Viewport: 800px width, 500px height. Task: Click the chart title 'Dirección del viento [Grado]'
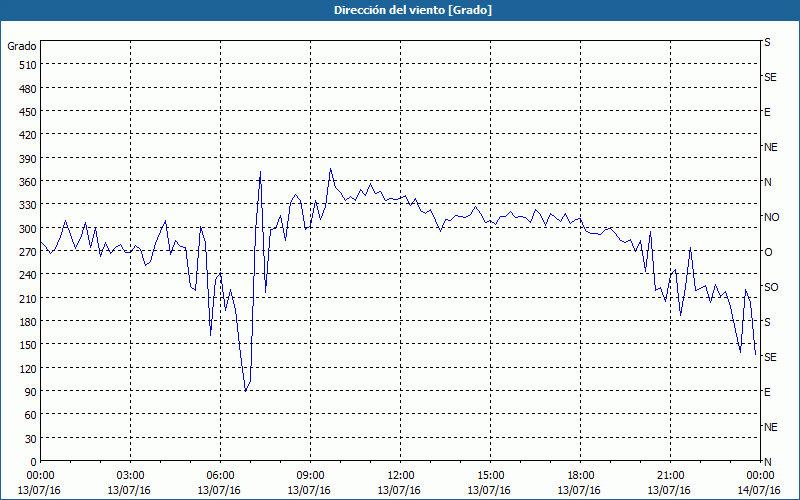(x=413, y=10)
